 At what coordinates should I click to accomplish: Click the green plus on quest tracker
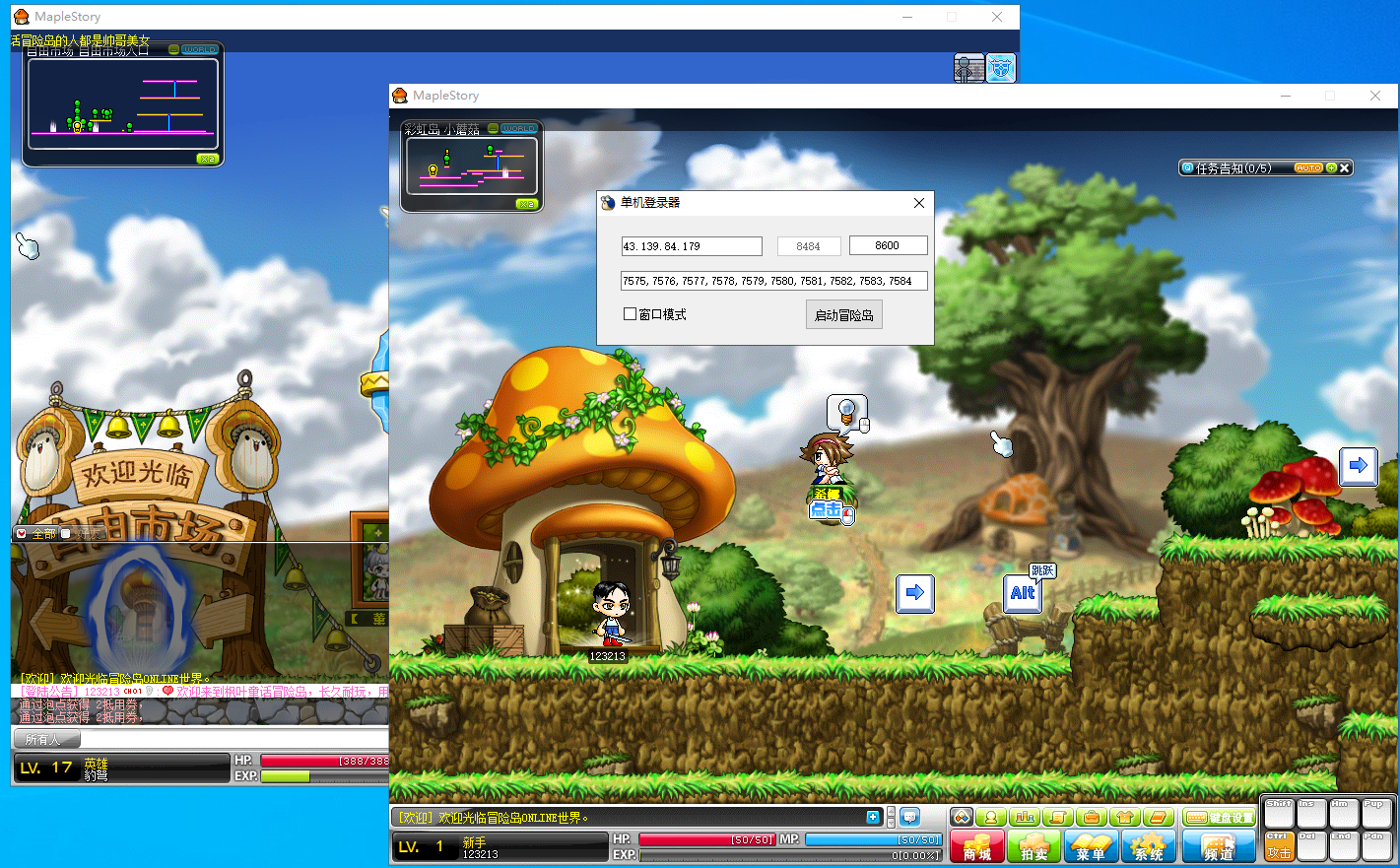click(x=1331, y=168)
